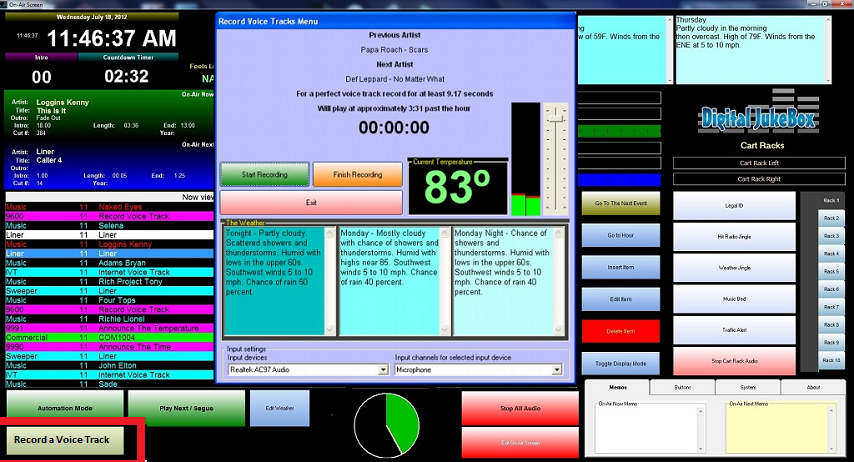This screenshot has height=462, width=854.
Task: Click the green countdown pie chart
Action: coord(388,424)
